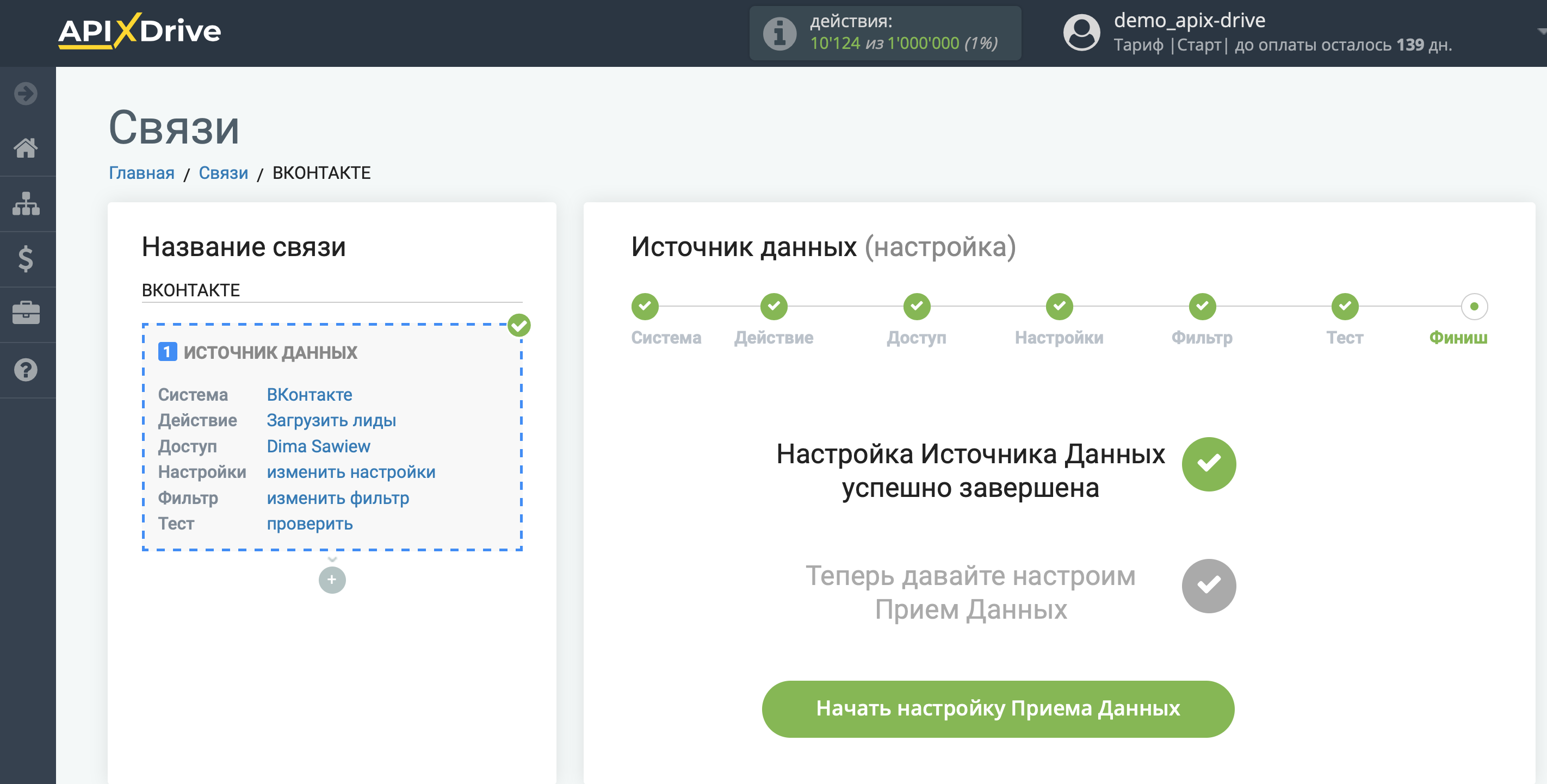Click the Источник данных (настройка) heading

click(x=824, y=247)
